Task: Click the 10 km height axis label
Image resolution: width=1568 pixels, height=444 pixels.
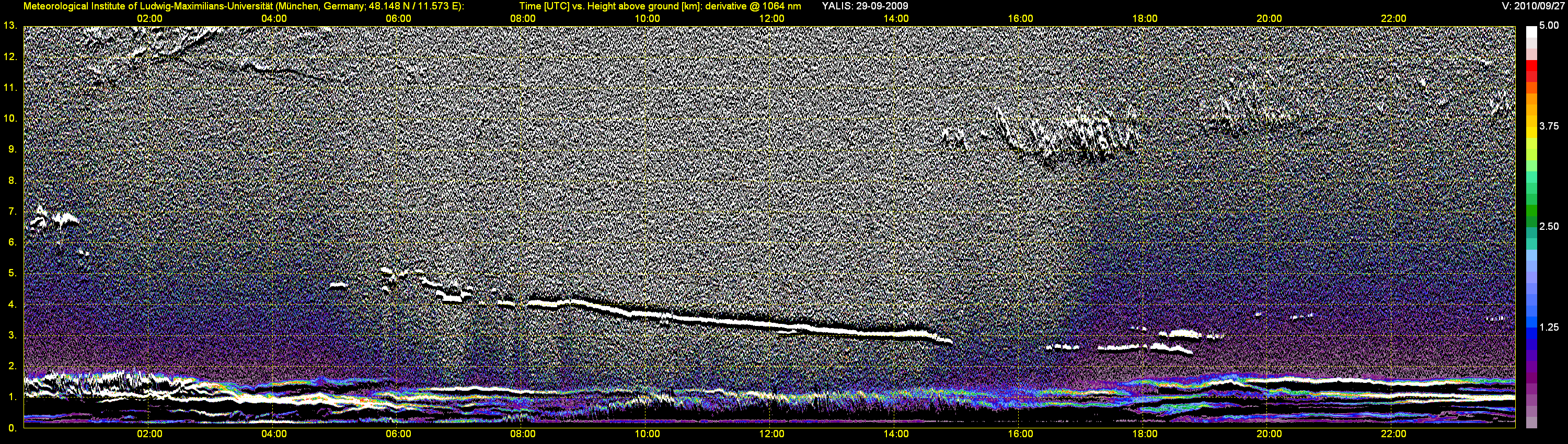Action: tap(10, 118)
